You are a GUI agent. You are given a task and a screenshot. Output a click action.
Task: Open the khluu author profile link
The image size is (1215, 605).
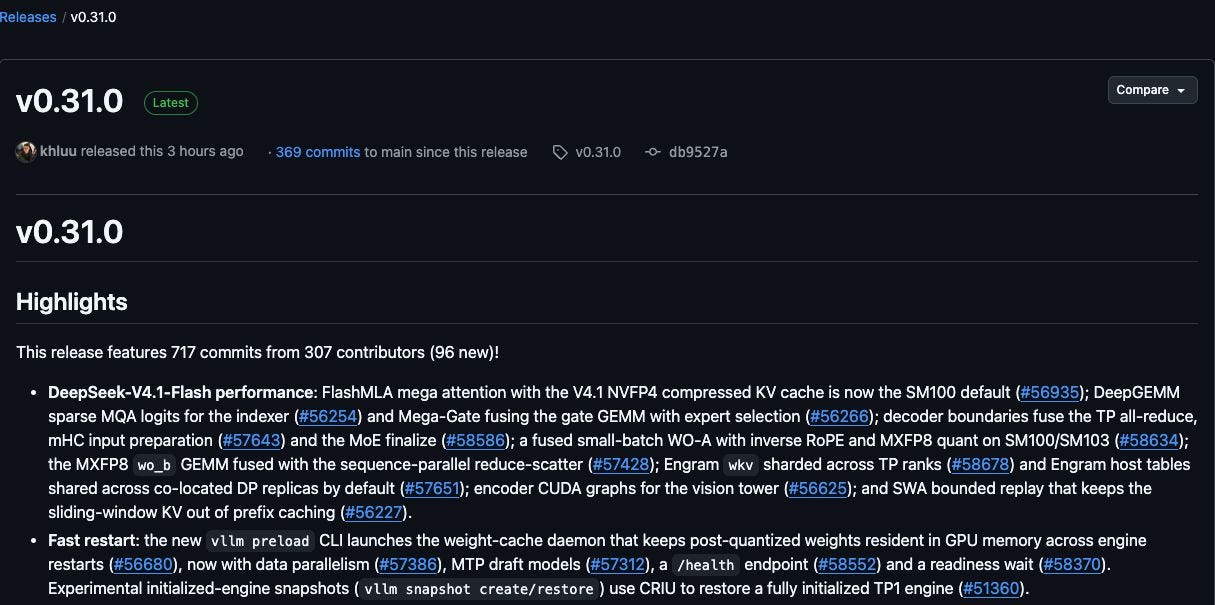tap(58, 151)
